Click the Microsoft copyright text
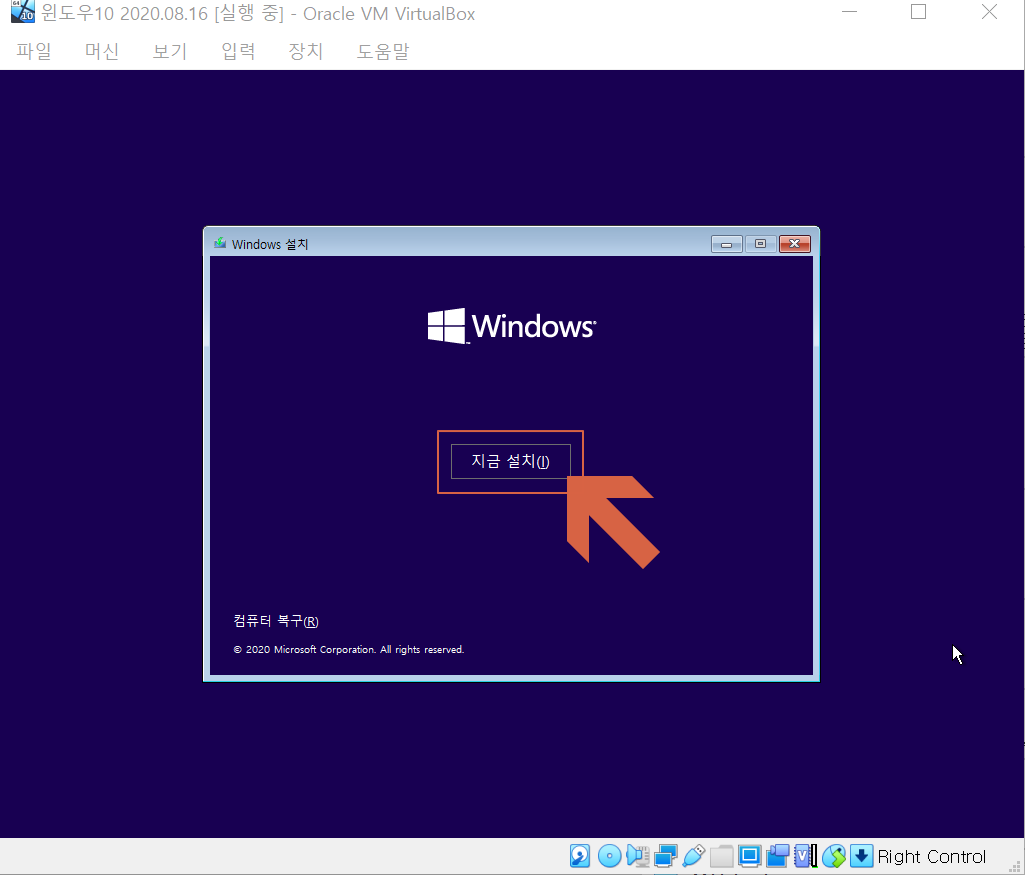This screenshot has height=875, width=1025. 348,650
